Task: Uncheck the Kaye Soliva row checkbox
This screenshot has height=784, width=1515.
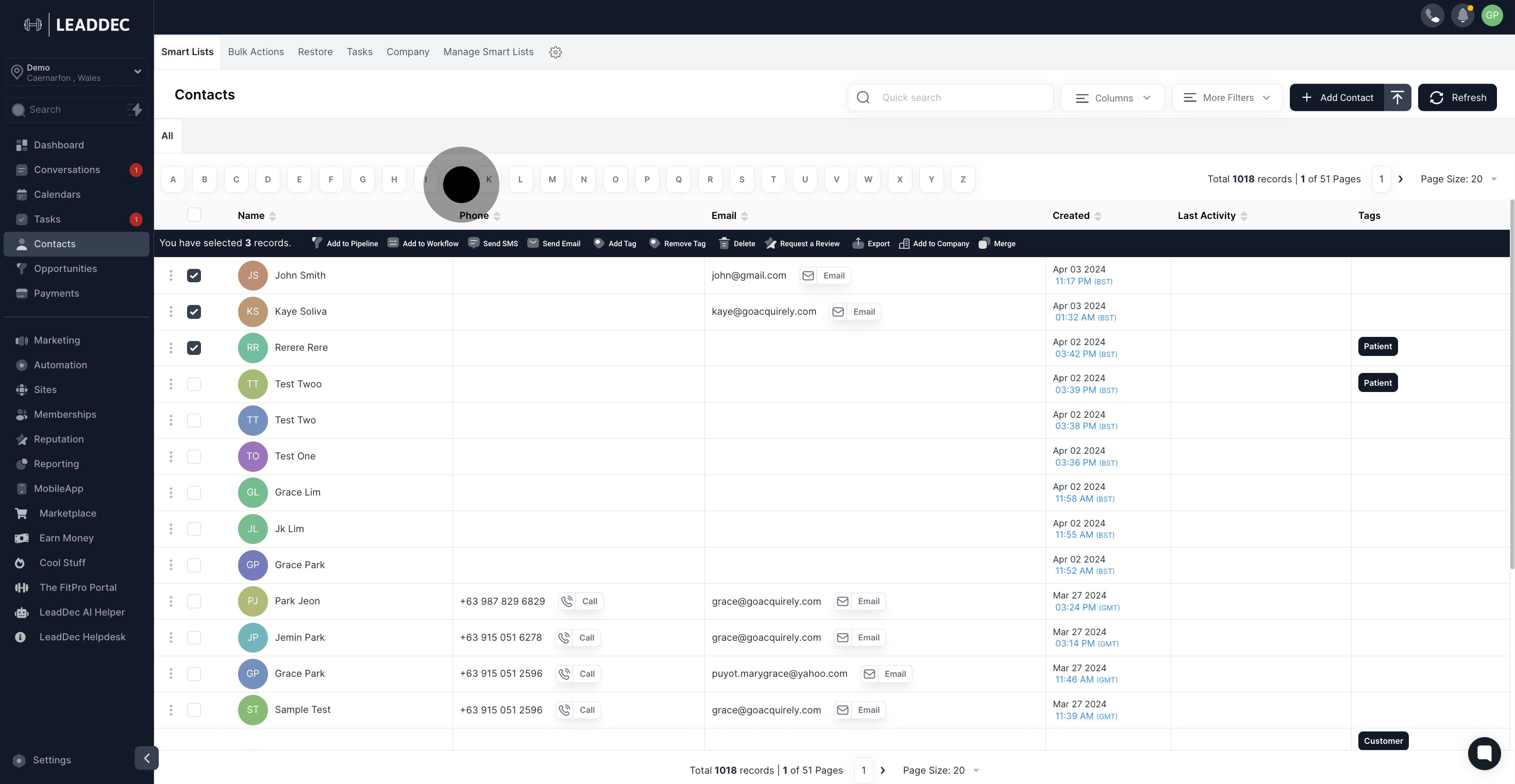Action: click(194, 312)
